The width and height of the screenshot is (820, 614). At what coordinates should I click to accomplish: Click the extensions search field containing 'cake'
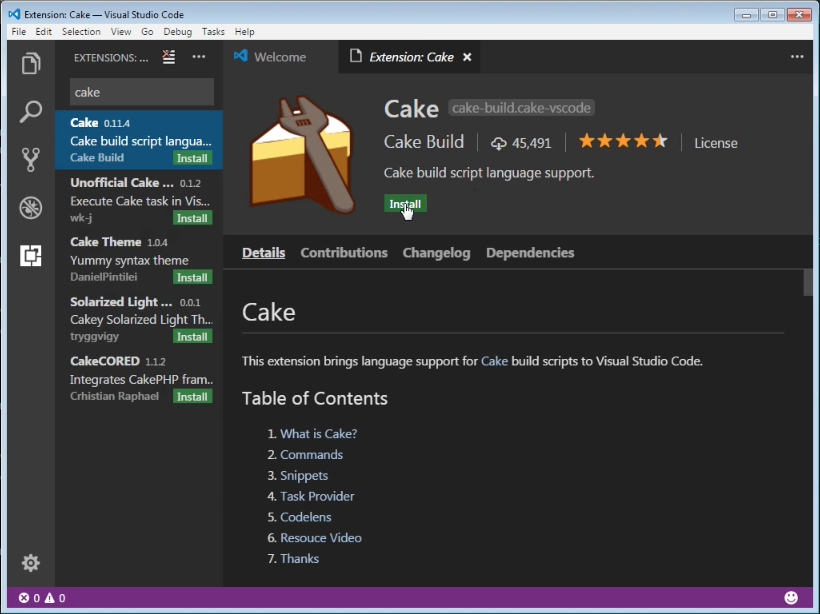pos(142,92)
